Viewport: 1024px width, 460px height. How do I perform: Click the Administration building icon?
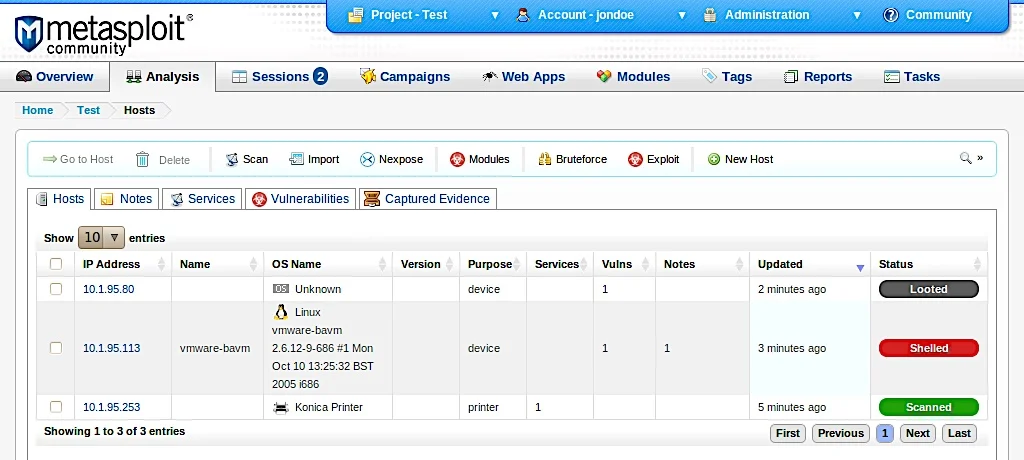pyautogui.click(x=710, y=15)
